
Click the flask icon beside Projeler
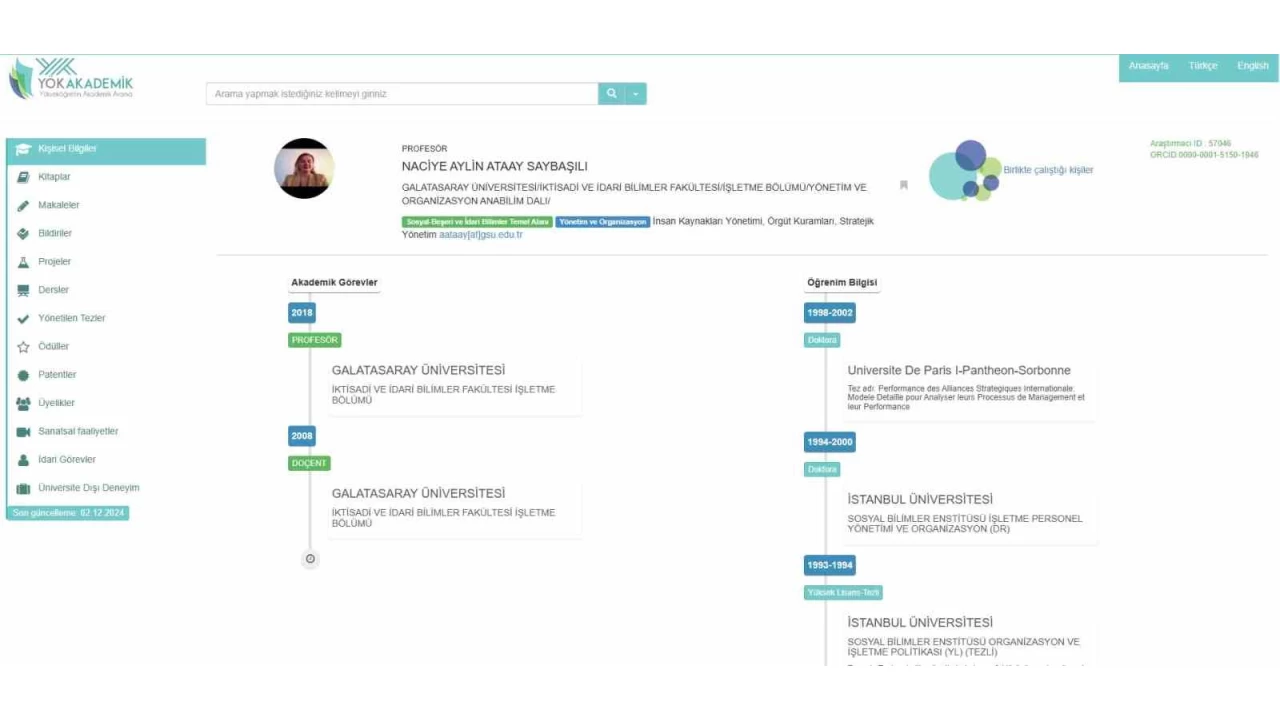(x=23, y=262)
